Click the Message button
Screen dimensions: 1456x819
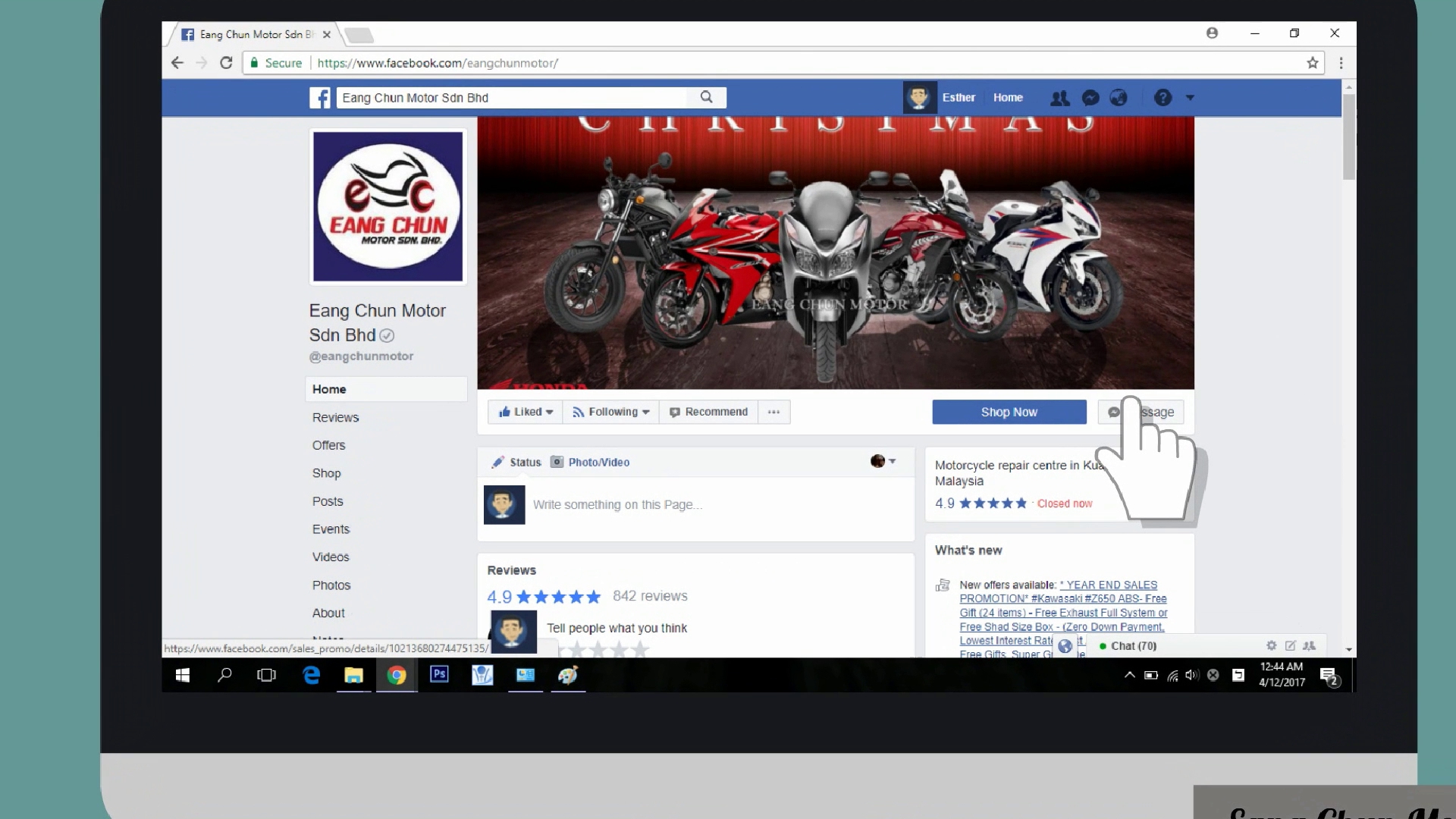1141,412
